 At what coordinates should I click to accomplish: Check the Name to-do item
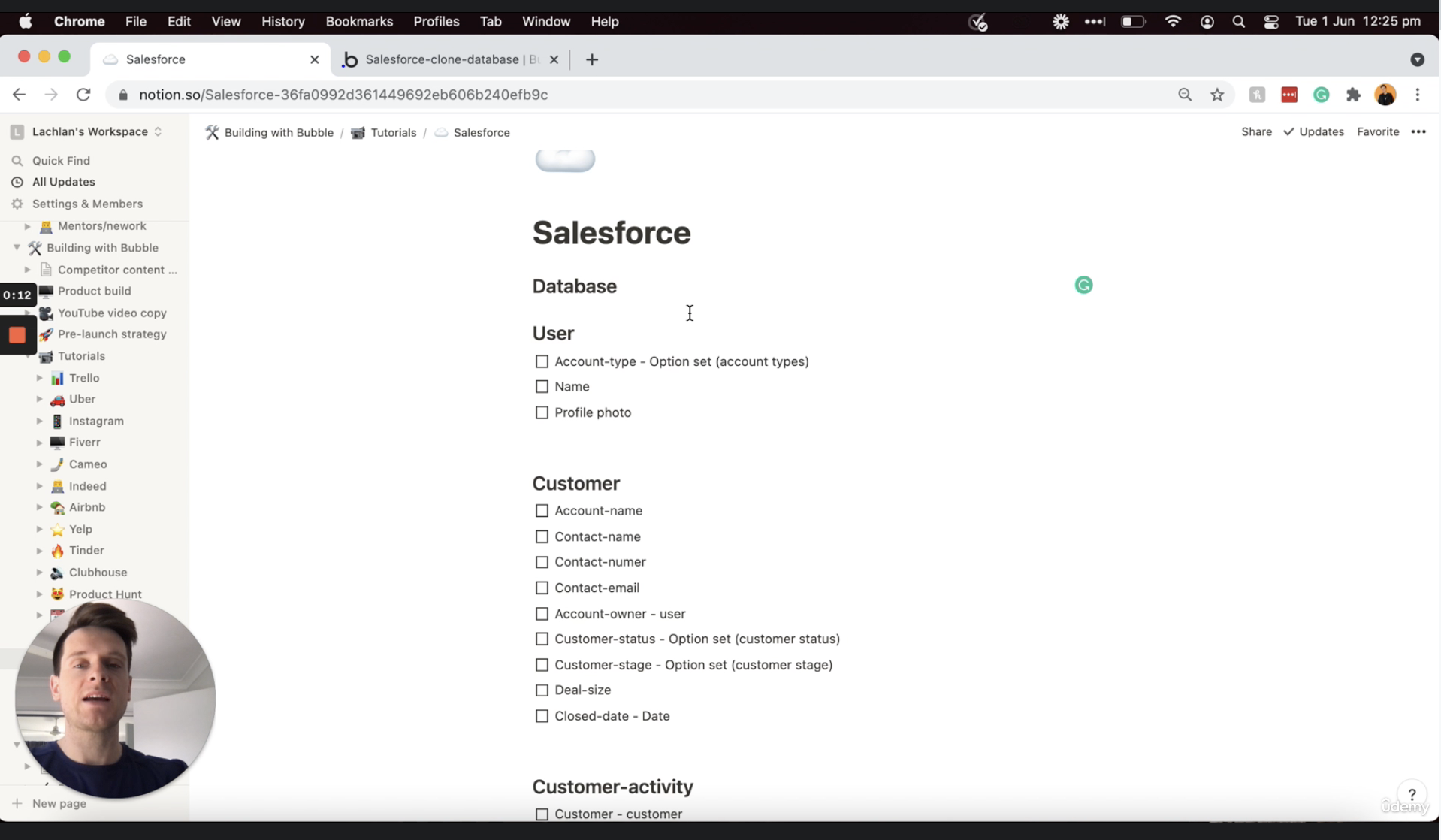[542, 387]
